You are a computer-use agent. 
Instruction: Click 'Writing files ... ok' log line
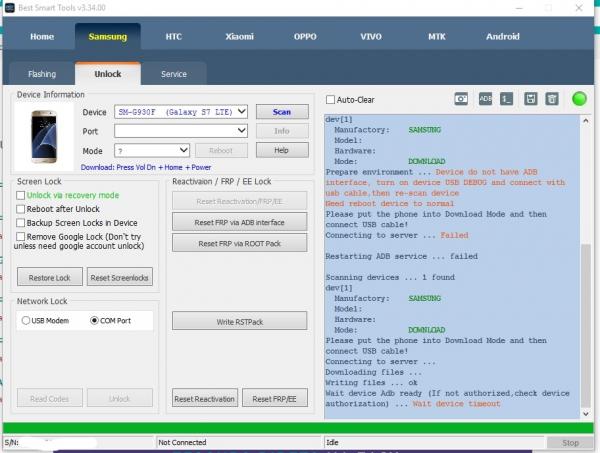371,382
